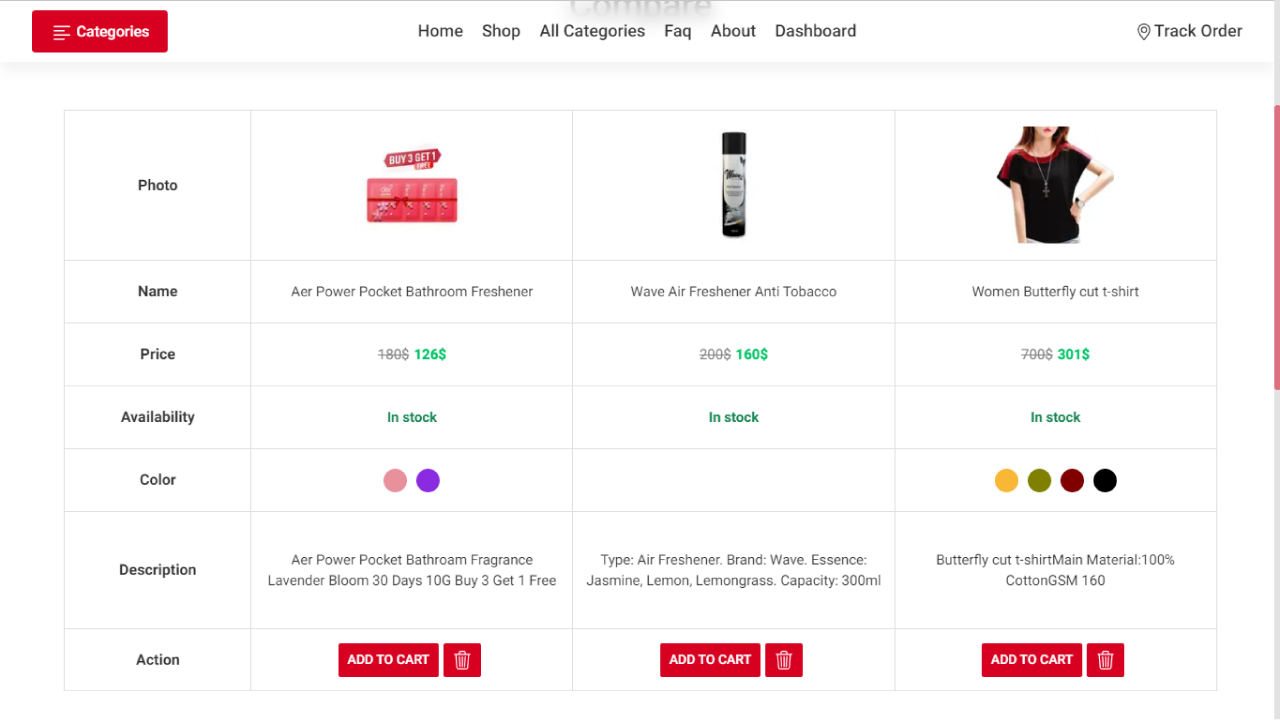1280x720 pixels.
Task: Click the Track Order location pin
Action: click(1144, 32)
